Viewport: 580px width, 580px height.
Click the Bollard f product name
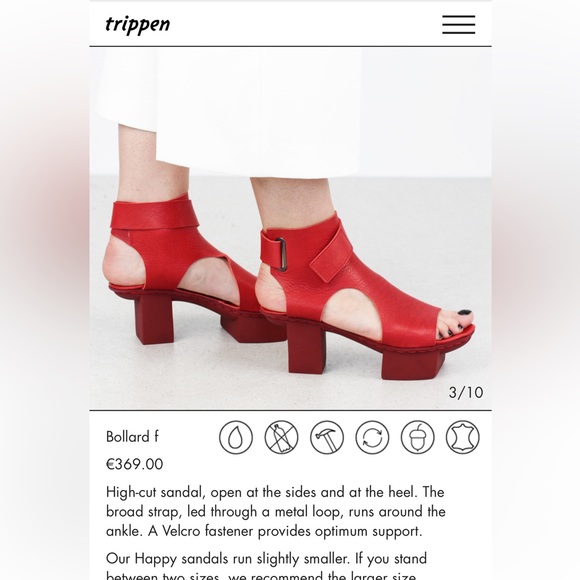coord(132,437)
